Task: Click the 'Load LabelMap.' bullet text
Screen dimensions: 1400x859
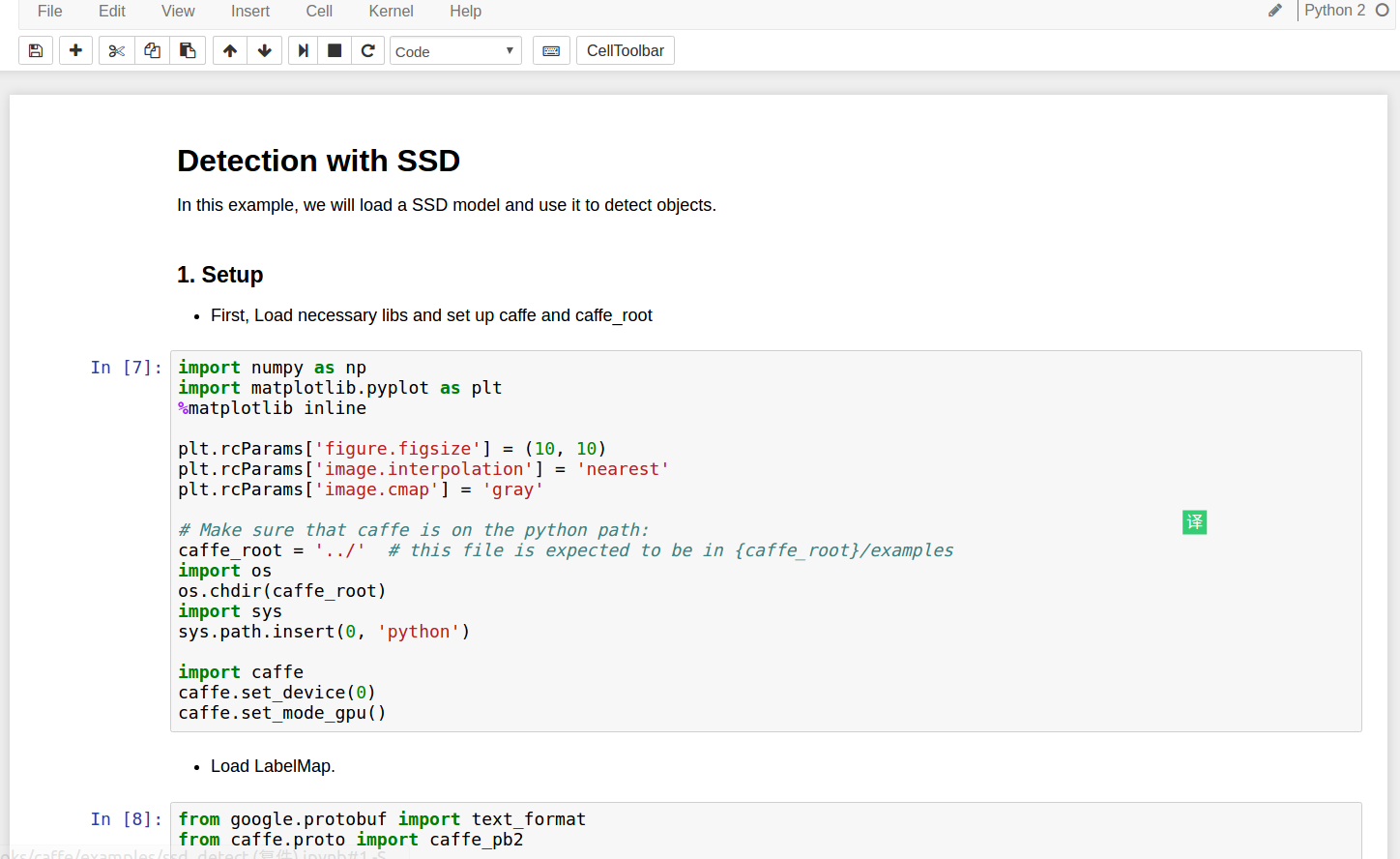Action: click(x=273, y=766)
